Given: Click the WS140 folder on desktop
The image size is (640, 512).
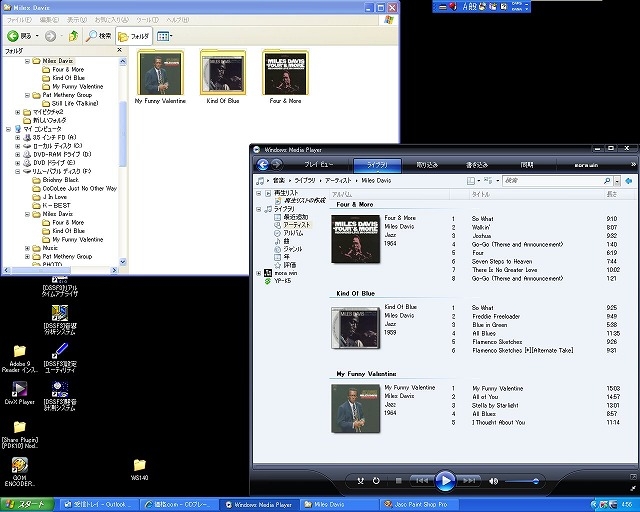Looking at the screenshot, I should (139, 470).
